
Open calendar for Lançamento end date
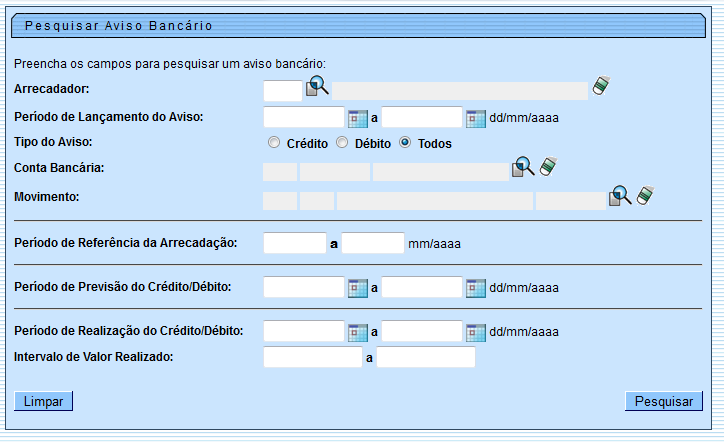[476, 118]
